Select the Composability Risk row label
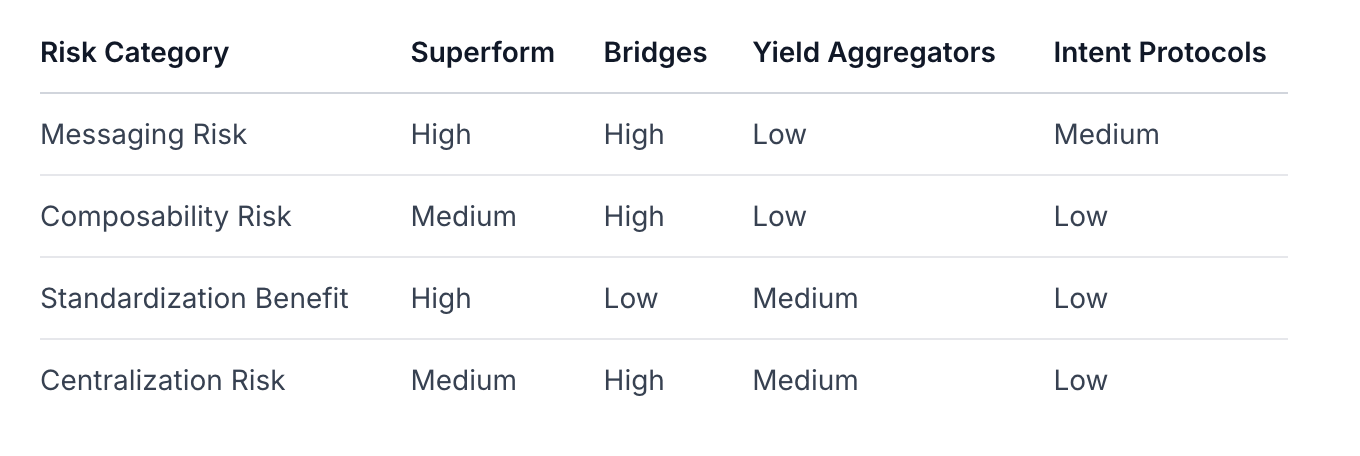Screen dimensions: 1360x456 [x=165, y=217]
